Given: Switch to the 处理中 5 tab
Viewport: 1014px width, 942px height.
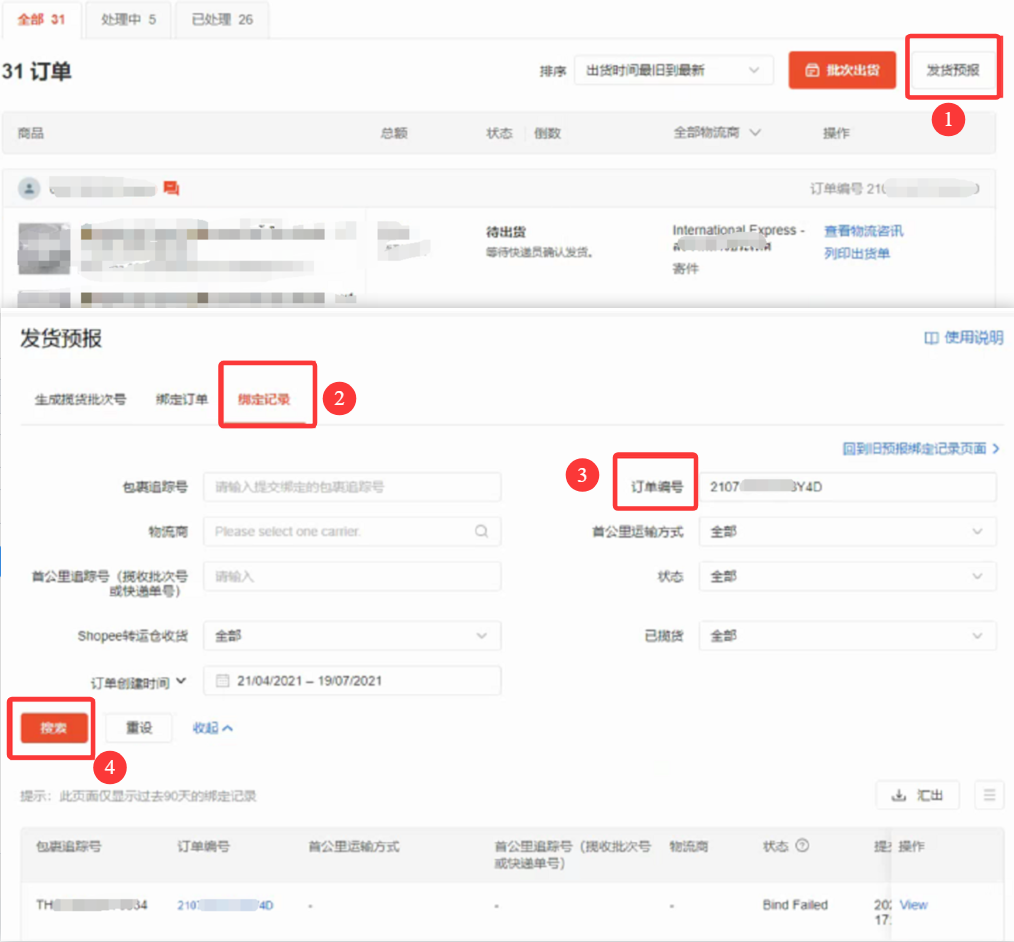Looking at the screenshot, I should [x=128, y=19].
